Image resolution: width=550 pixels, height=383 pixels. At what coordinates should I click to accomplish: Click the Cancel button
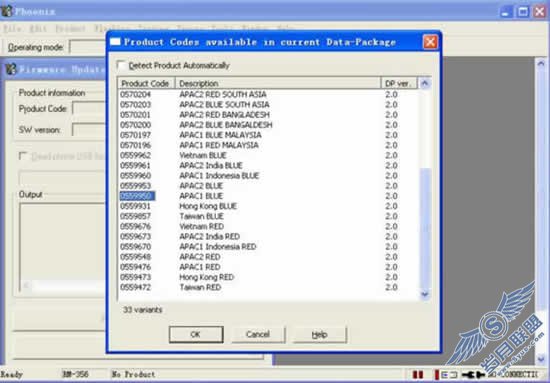pyautogui.click(x=258, y=335)
